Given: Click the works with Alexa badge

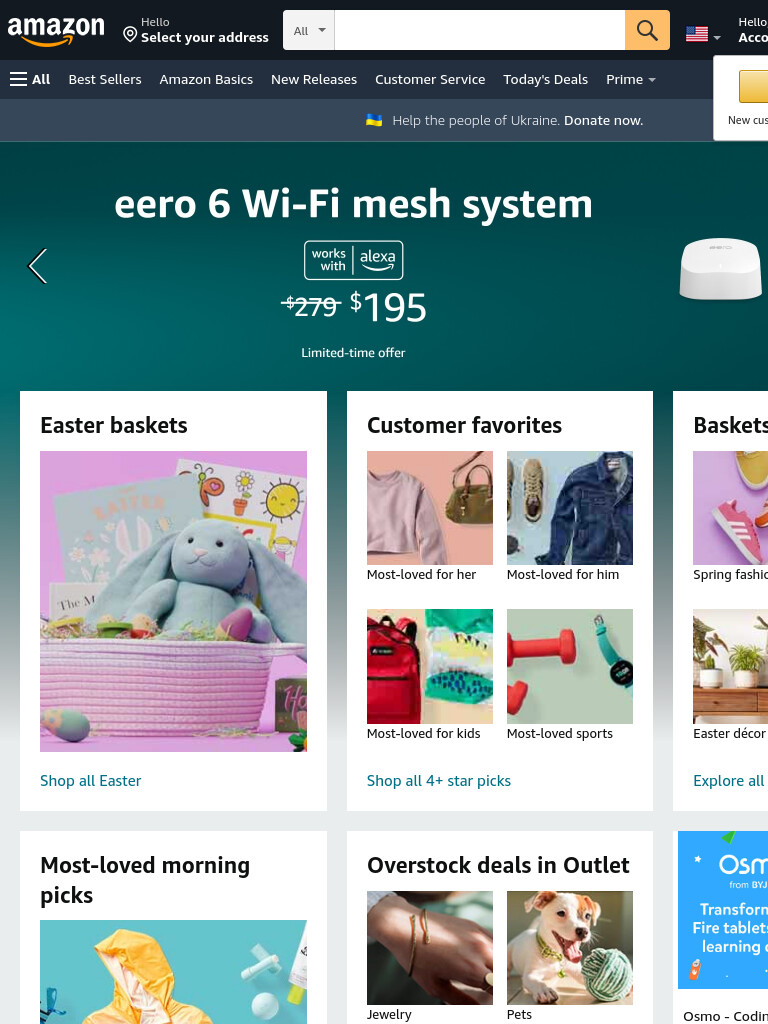Looking at the screenshot, I should coord(353,260).
